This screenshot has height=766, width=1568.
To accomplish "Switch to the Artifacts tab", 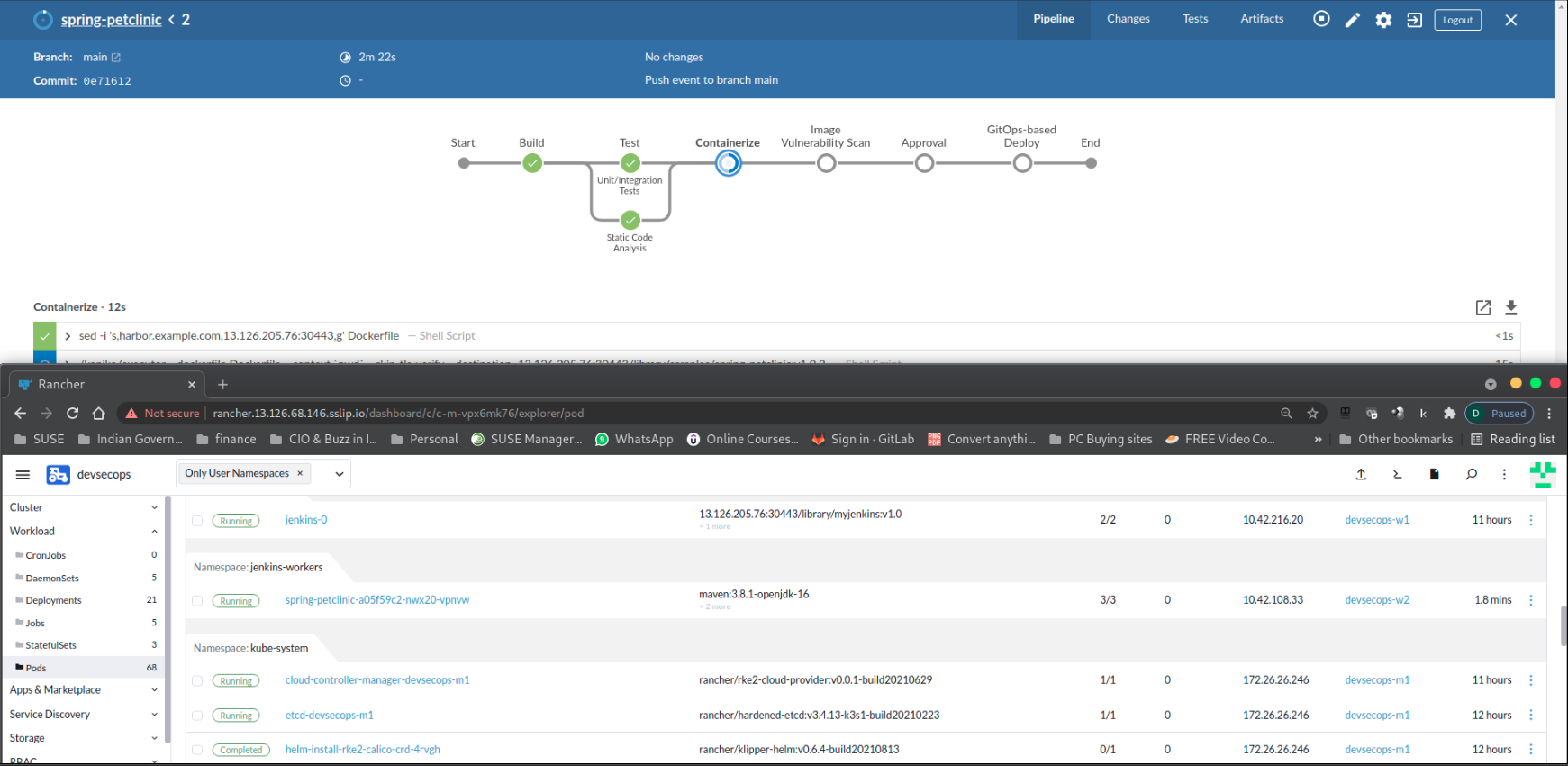I will [1262, 19].
